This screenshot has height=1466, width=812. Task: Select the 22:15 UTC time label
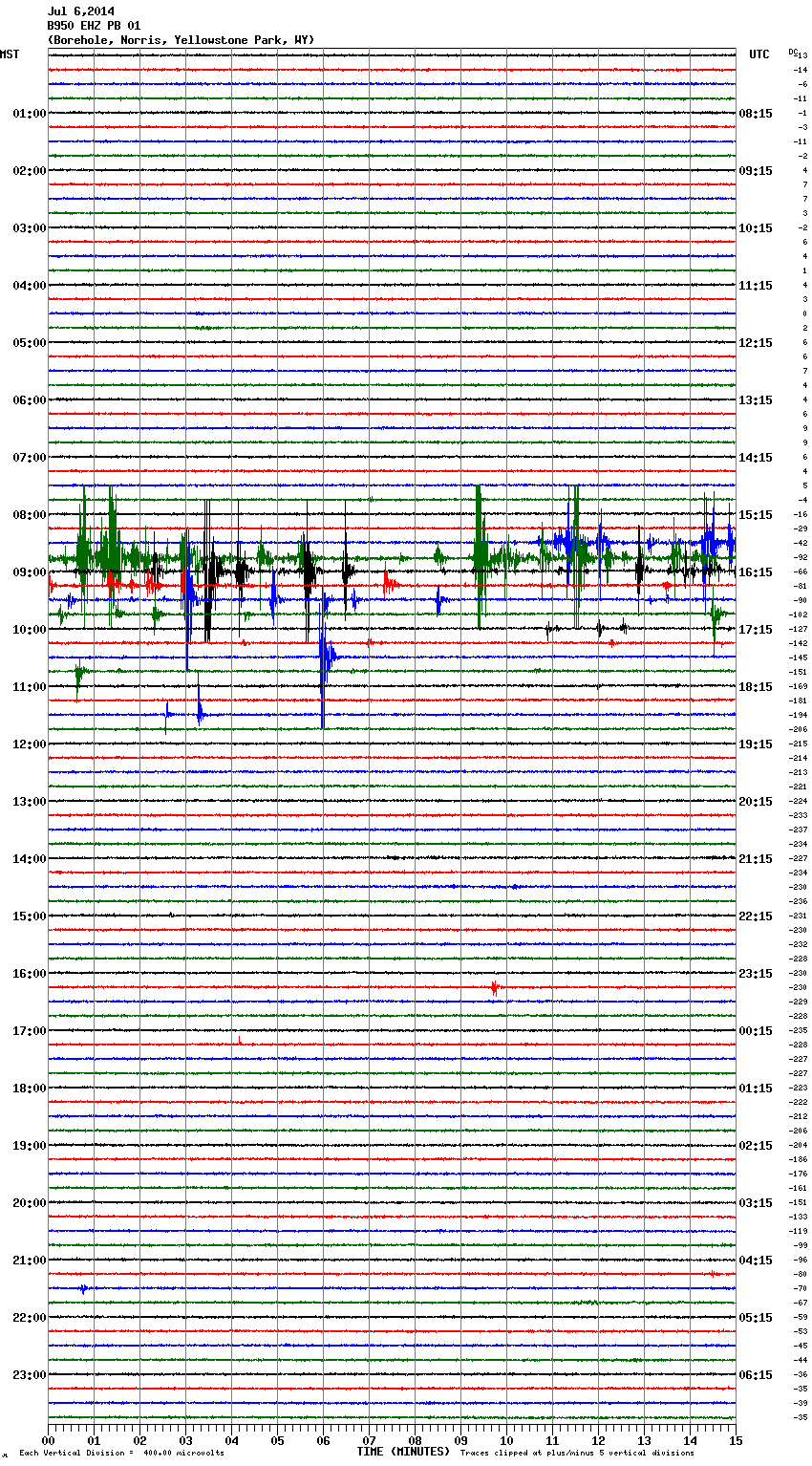tap(756, 916)
